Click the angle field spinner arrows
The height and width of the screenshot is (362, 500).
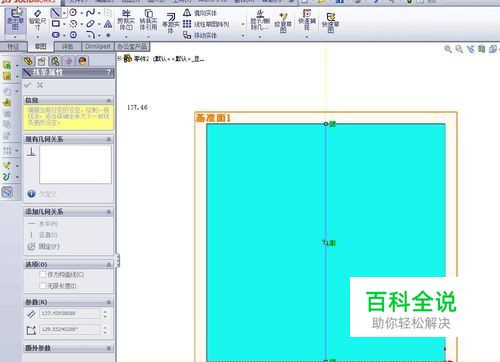[105, 329]
